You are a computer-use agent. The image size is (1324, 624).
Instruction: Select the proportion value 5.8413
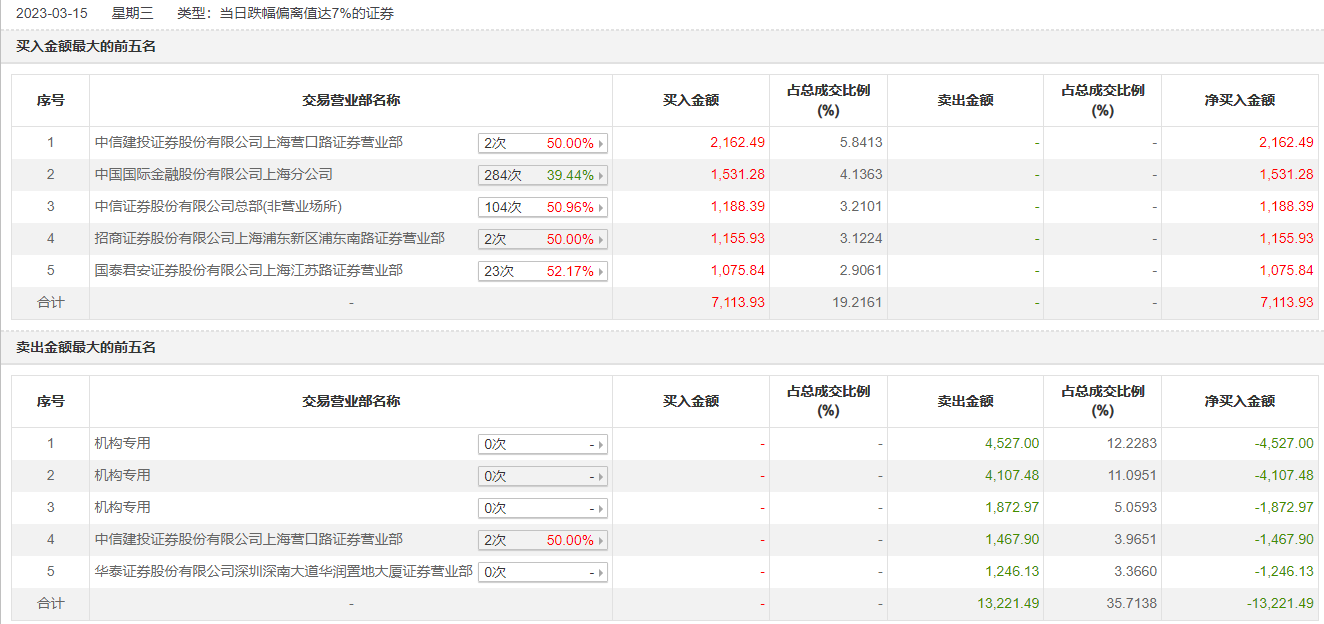coord(860,143)
